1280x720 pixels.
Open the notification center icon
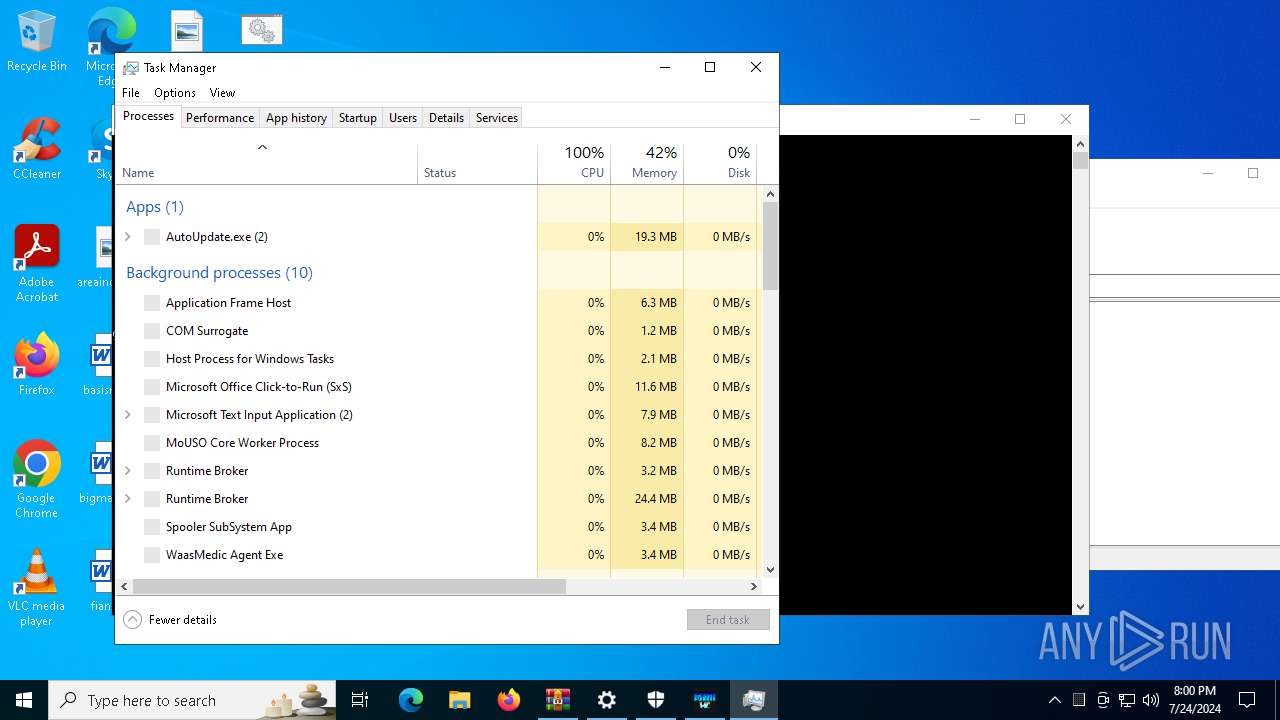tap(1247, 700)
